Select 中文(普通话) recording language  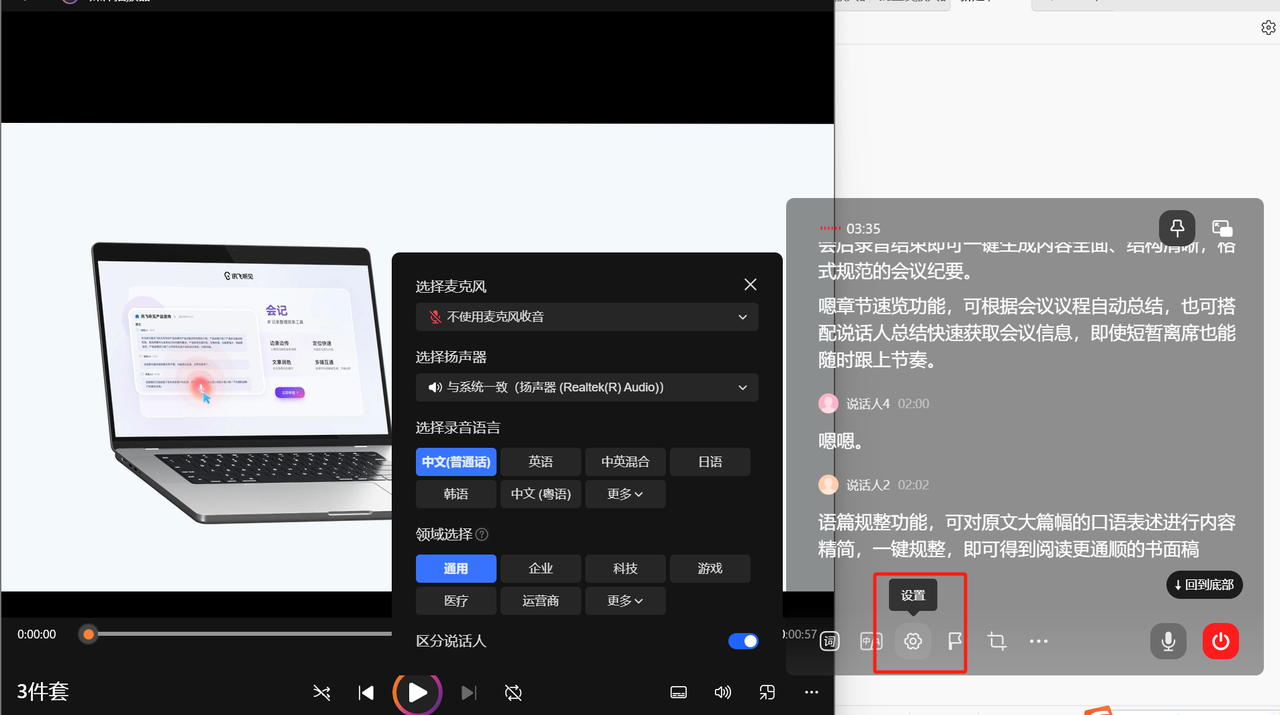pos(456,462)
